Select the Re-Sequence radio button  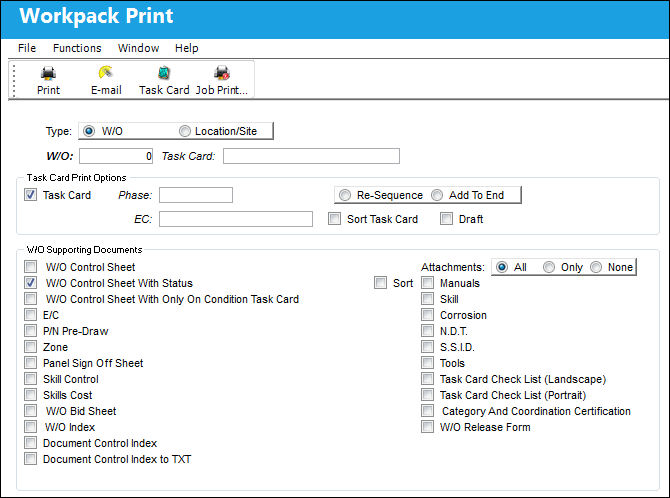point(345,195)
